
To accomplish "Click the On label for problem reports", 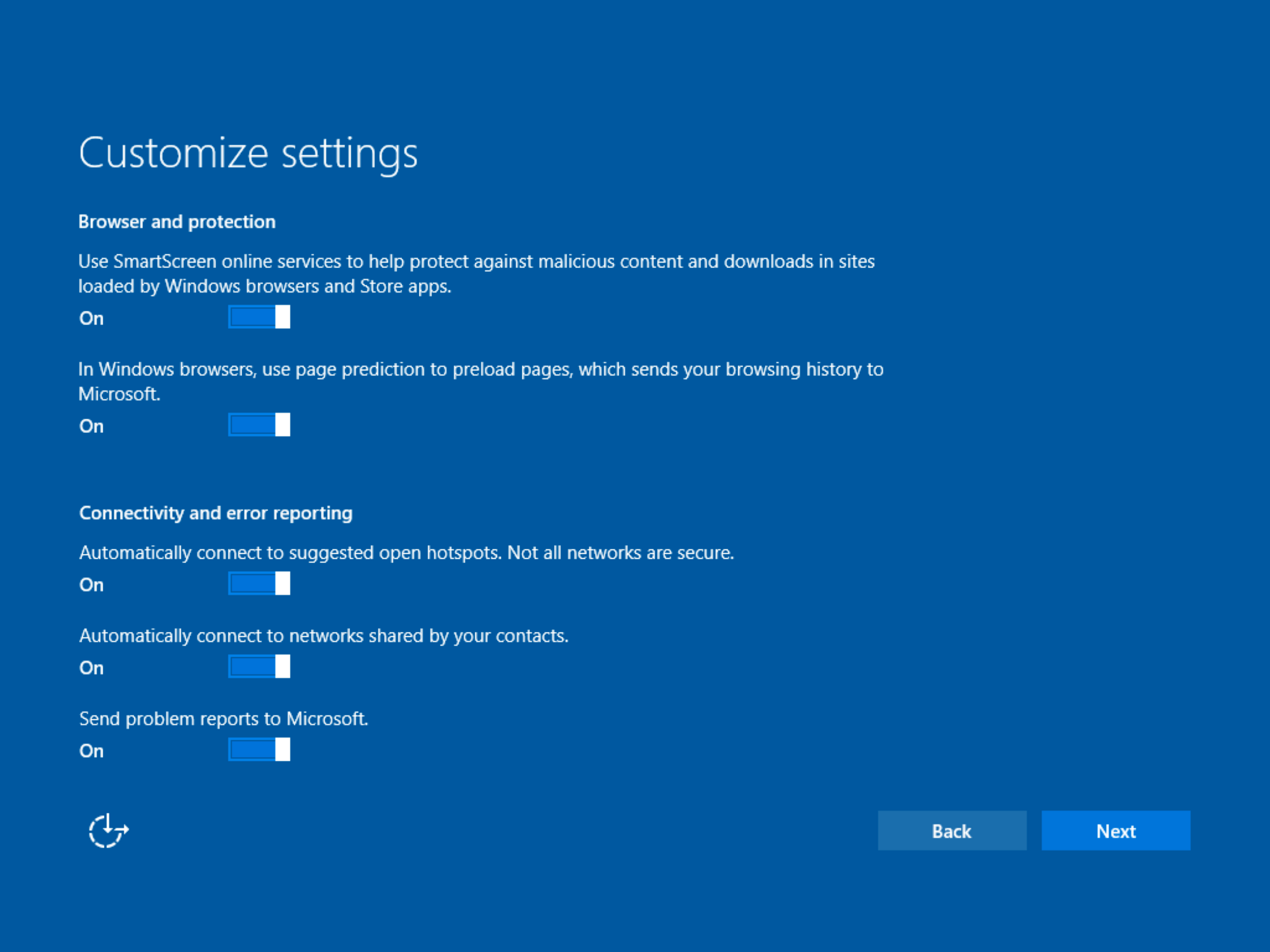I will point(91,751).
